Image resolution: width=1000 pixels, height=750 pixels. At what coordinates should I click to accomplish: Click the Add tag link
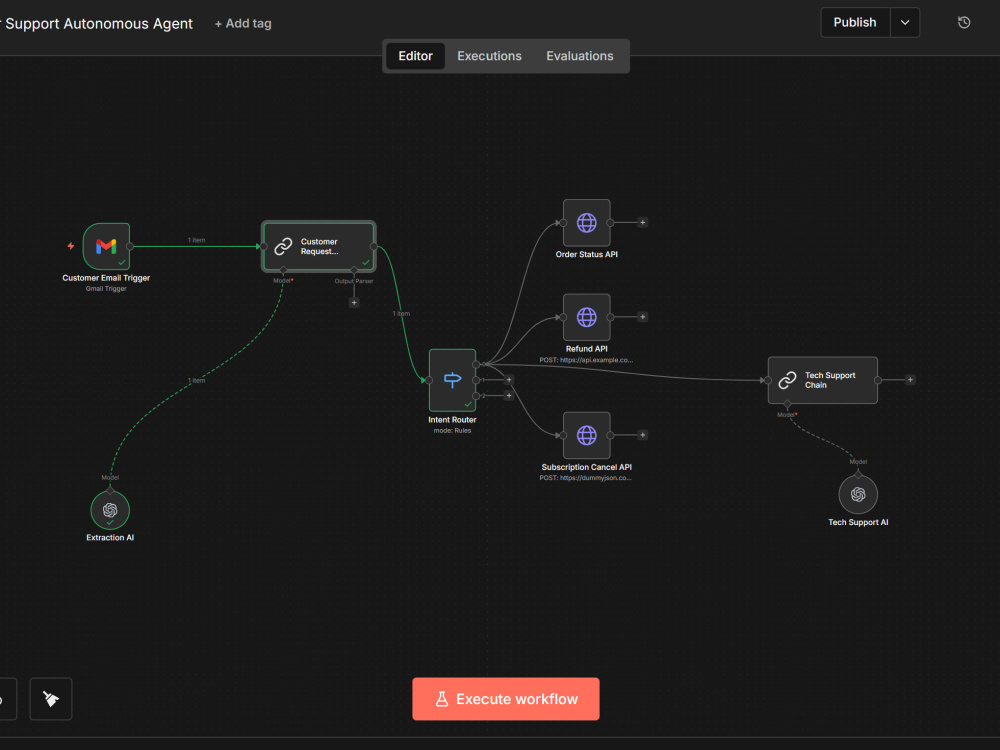tap(243, 24)
